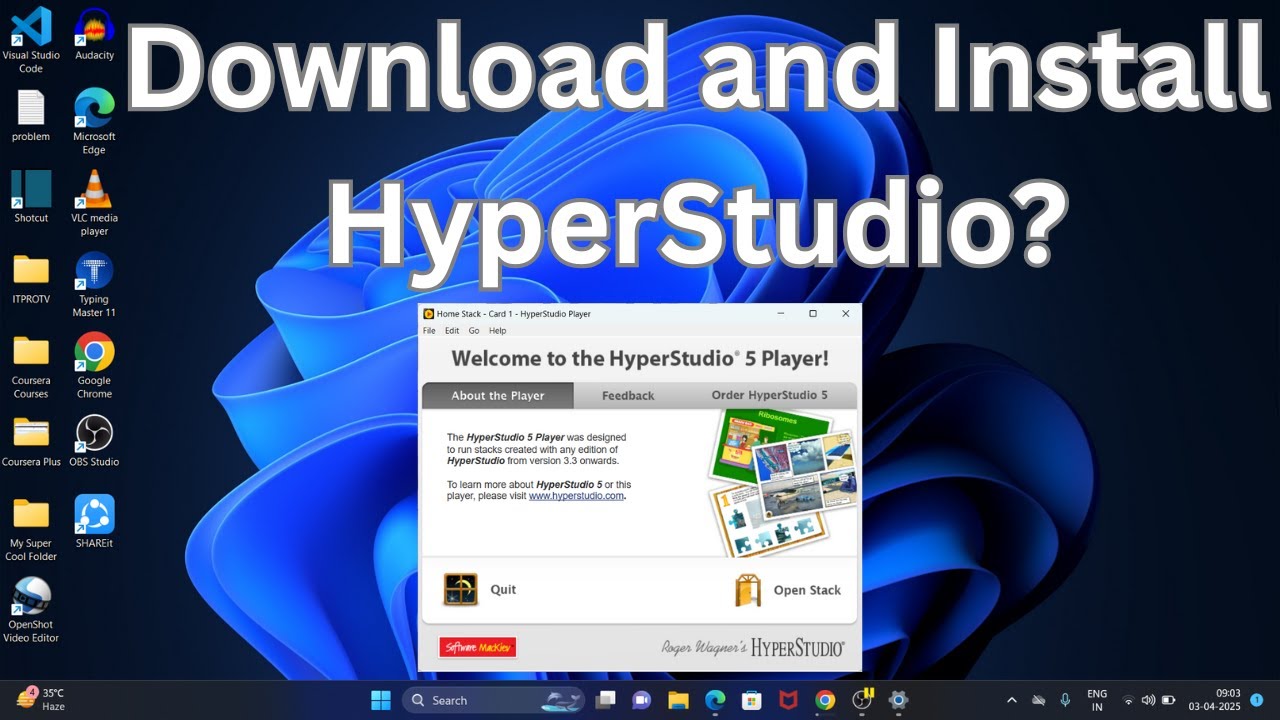The width and height of the screenshot is (1280, 720).
Task: Visit the www.hyperstudio.com link
Action: pyautogui.click(x=576, y=496)
